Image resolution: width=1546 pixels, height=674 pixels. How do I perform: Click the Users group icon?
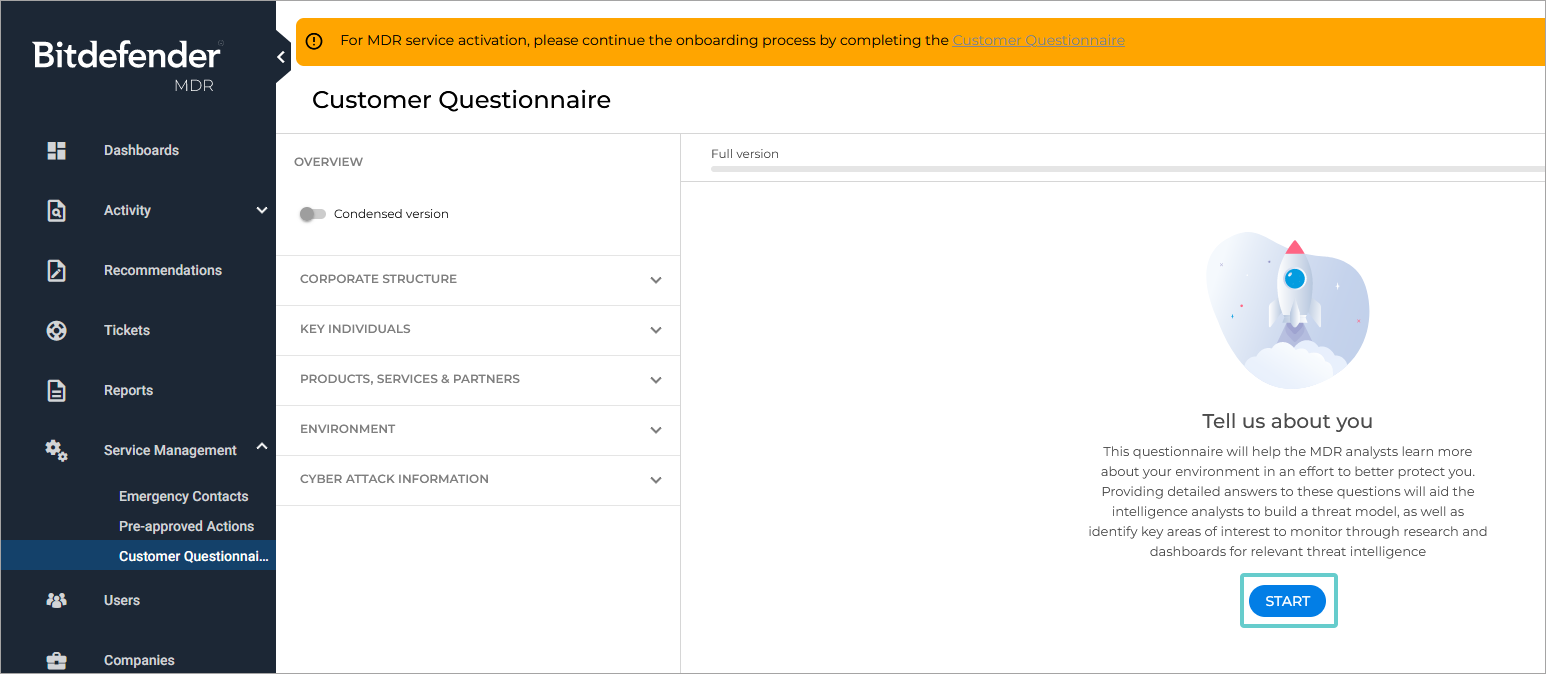57,601
